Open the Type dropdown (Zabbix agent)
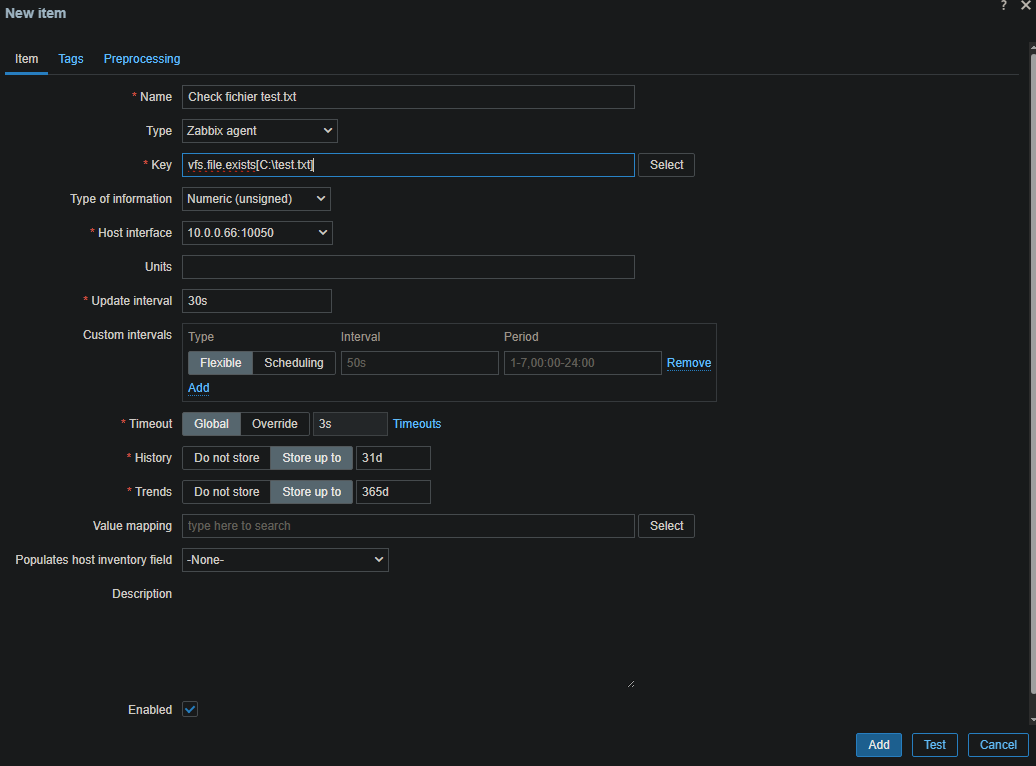1036x766 pixels. pos(260,131)
